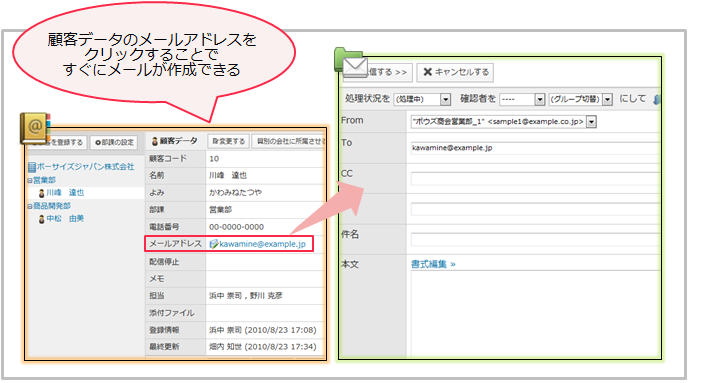The image size is (710, 383).
Task: Select 川峰 達也 in the customer tree
Action: (x=65, y=193)
